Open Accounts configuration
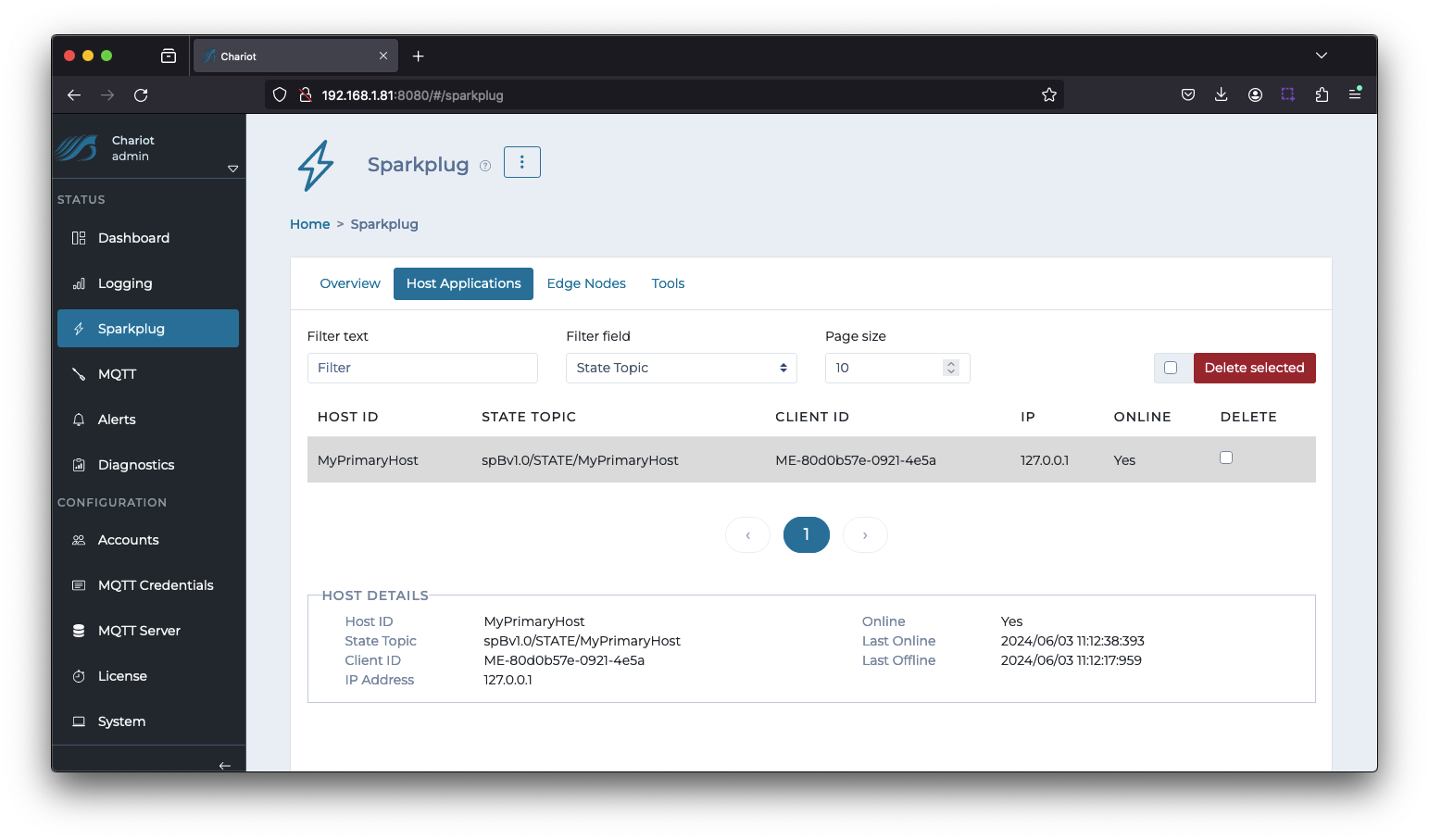1429x840 pixels. point(148,540)
